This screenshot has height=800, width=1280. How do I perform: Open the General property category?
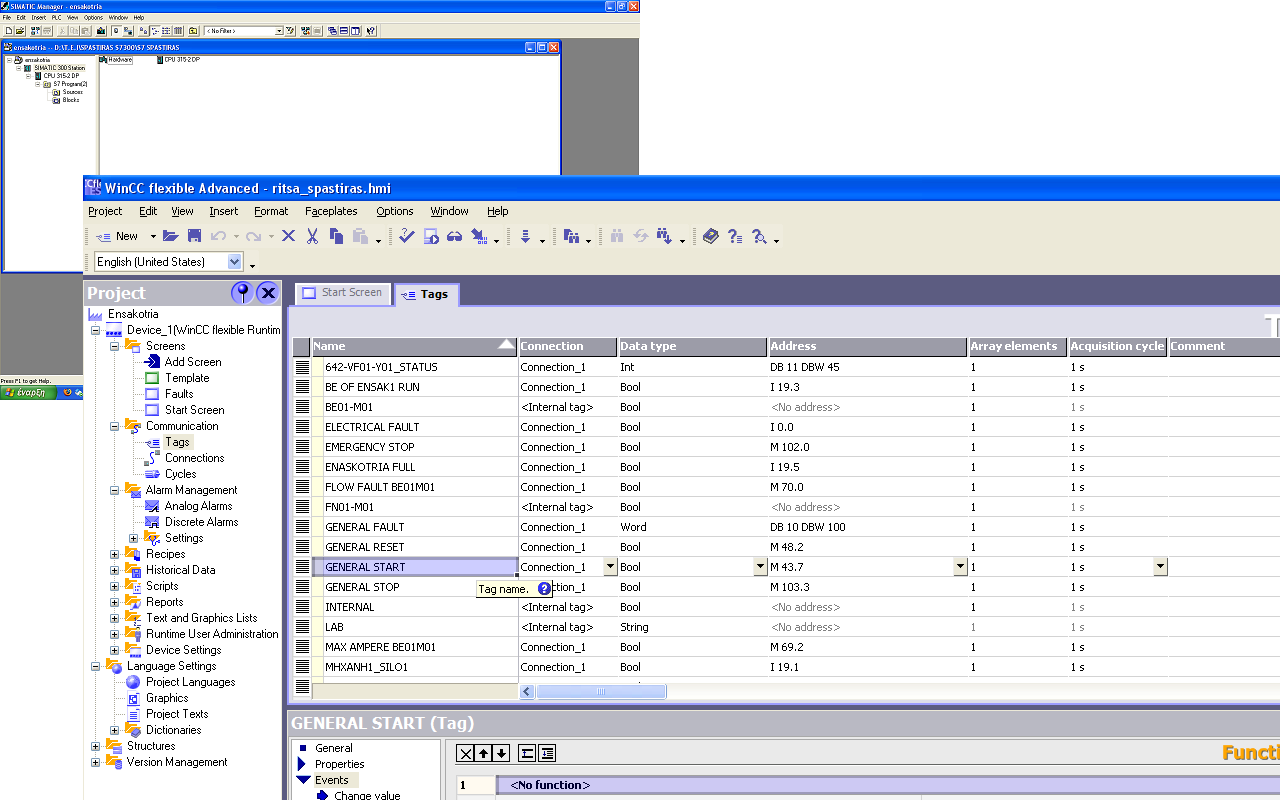334,748
